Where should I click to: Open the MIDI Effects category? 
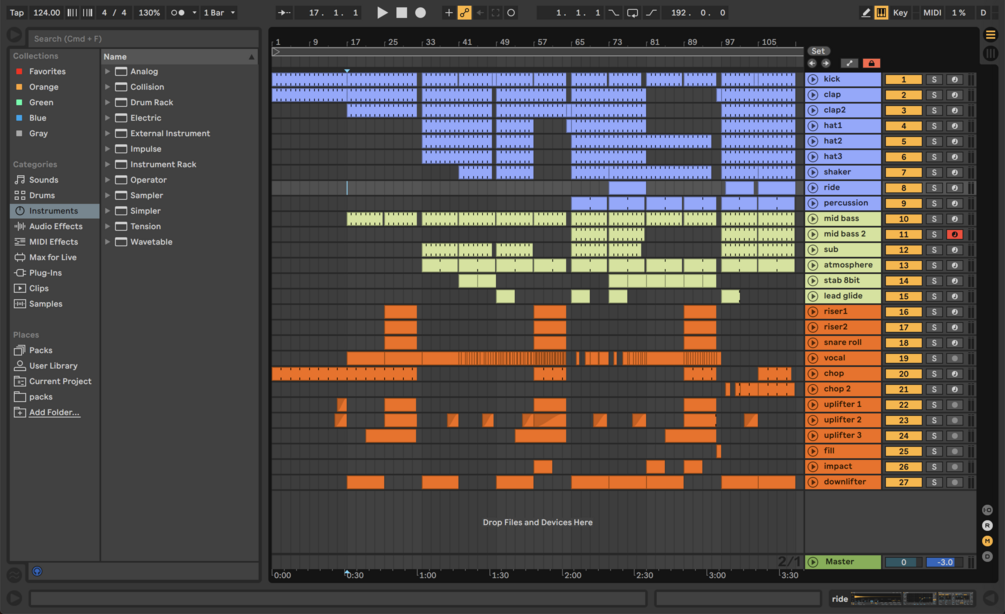click(53, 242)
